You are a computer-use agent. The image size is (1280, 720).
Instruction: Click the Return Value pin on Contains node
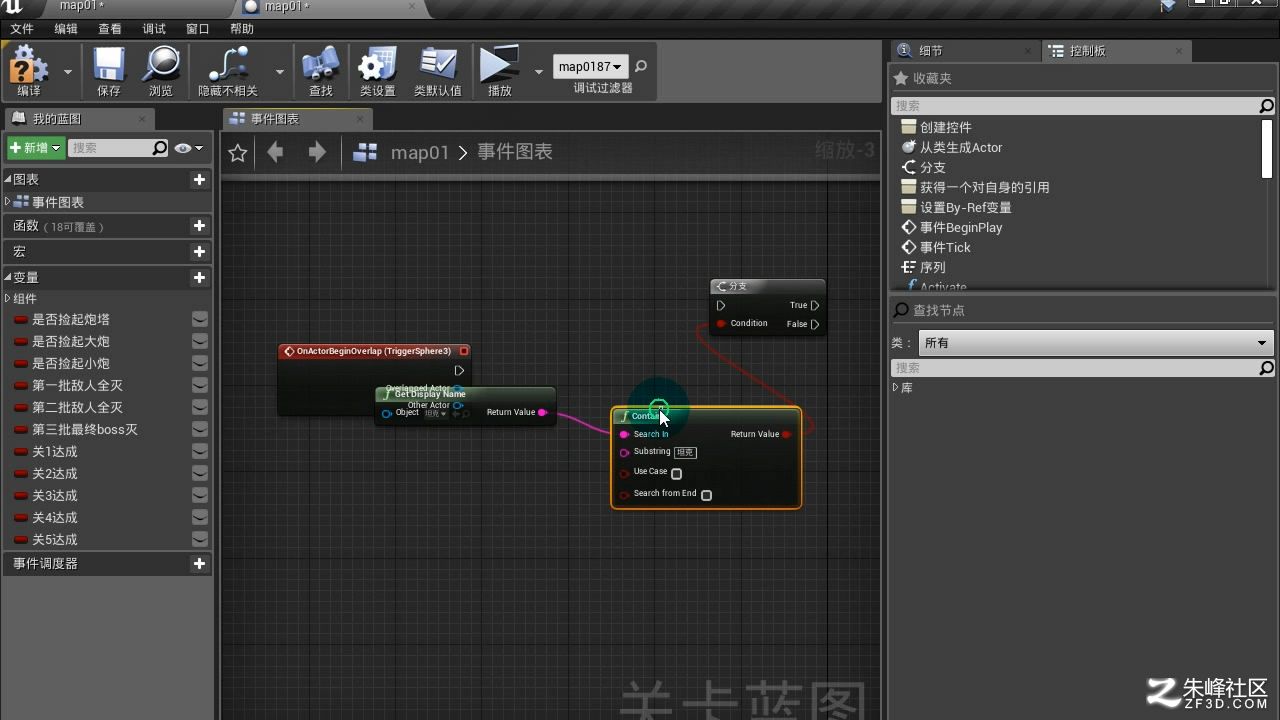[787, 435]
